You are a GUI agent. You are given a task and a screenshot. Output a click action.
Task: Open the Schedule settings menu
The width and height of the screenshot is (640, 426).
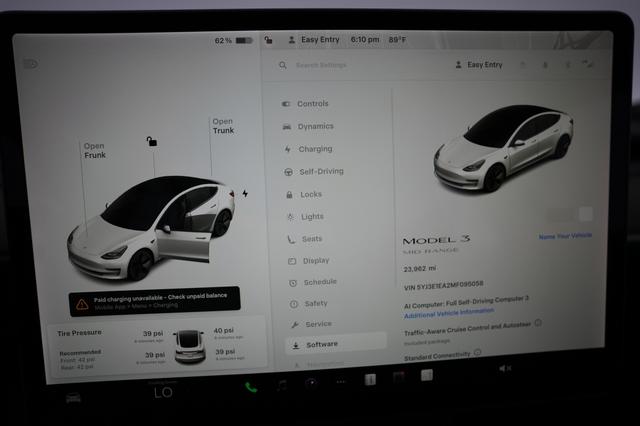click(x=313, y=282)
